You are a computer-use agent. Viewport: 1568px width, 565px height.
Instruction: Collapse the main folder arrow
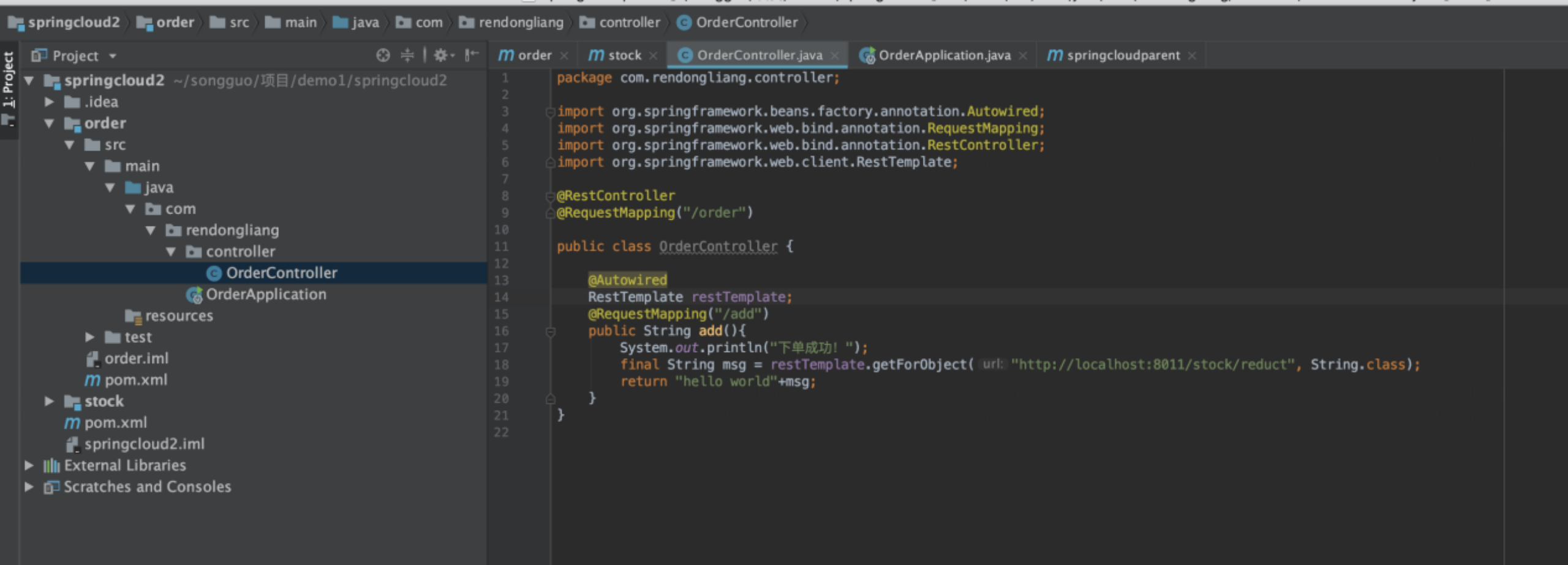(90, 166)
